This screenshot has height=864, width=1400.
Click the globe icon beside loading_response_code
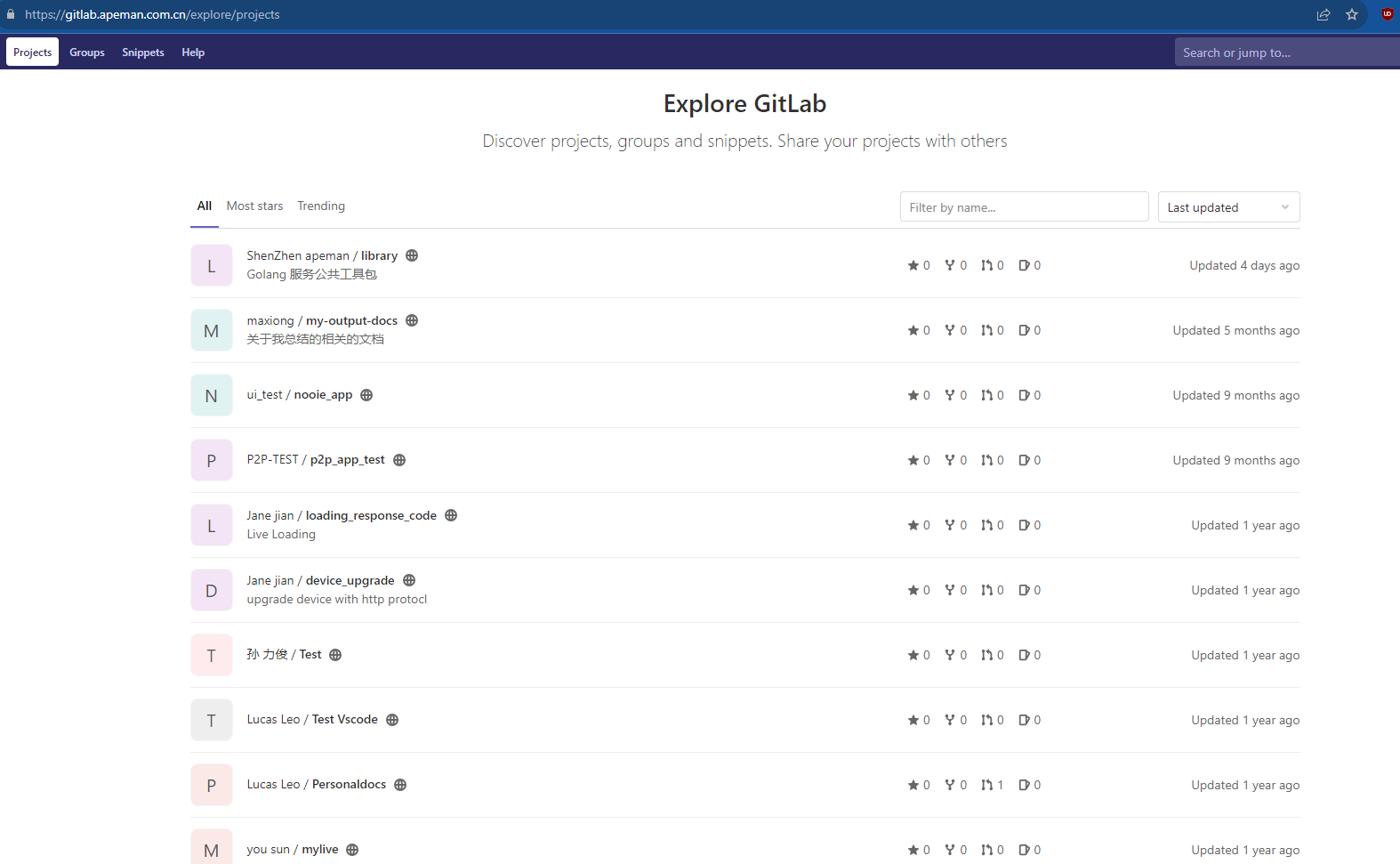pos(451,515)
